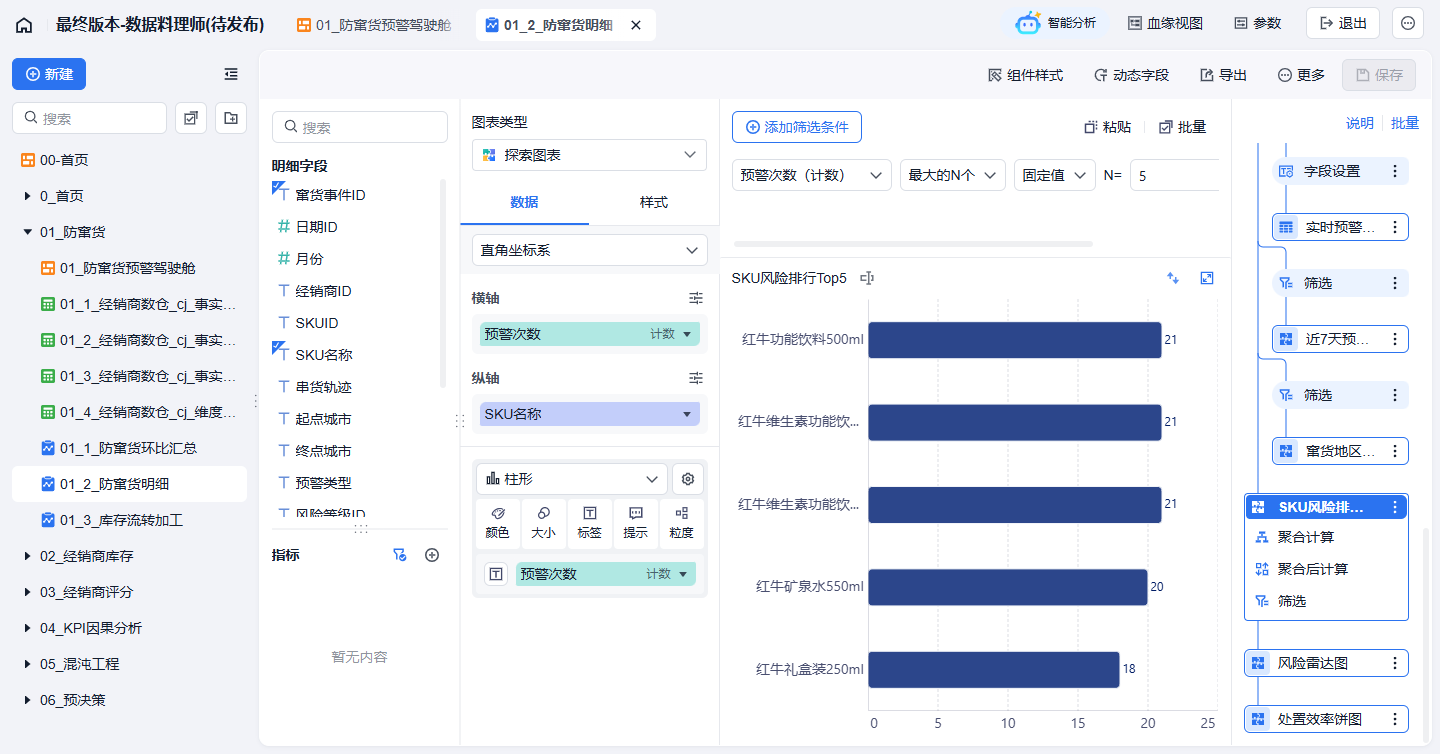Click the detail fields search box
This screenshot has height=754, width=1440.
click(x=360, y=127)
